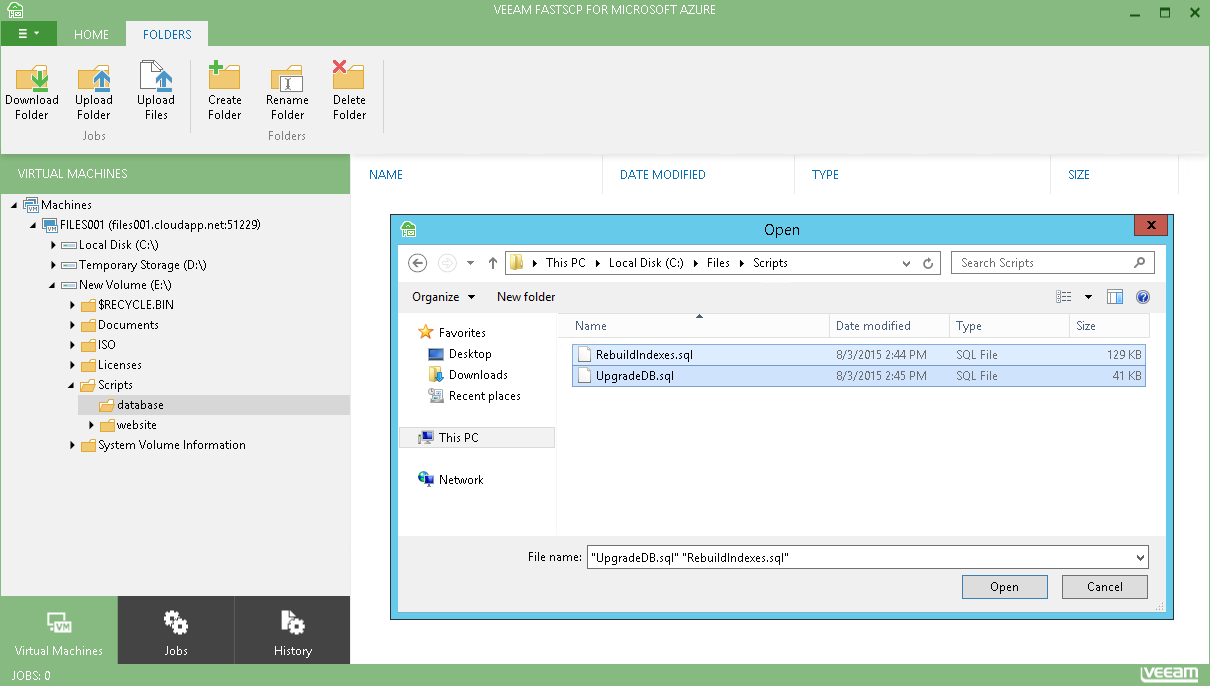Open the File name dropdown arrow

(1140, 558)
